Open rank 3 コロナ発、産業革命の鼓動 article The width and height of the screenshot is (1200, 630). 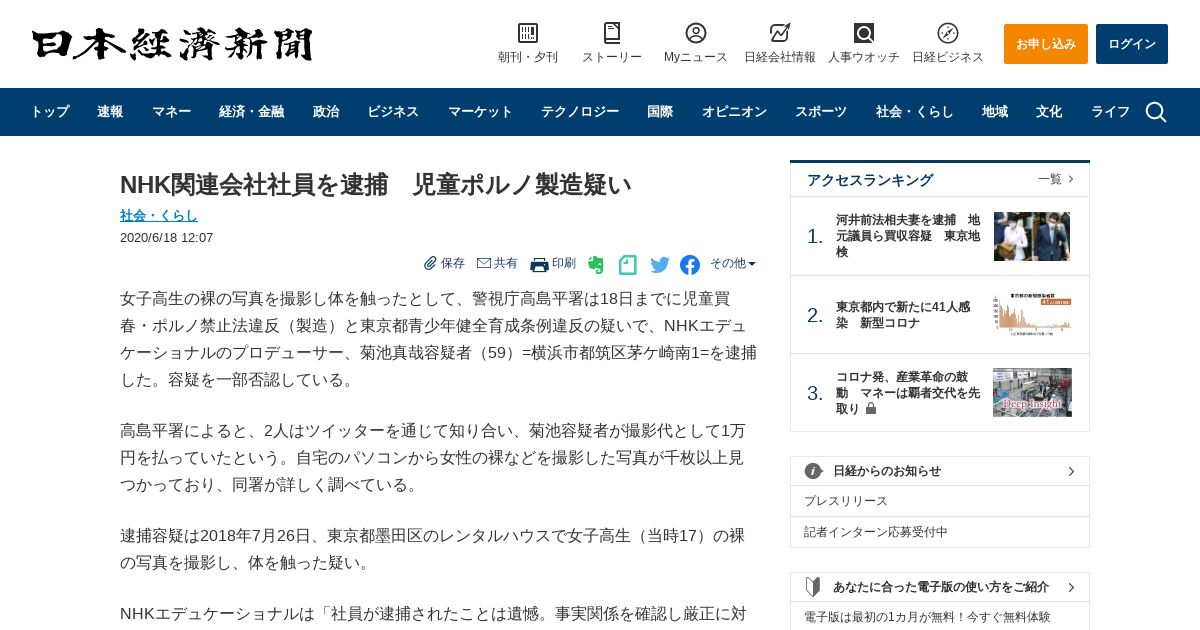pos(908,393)
